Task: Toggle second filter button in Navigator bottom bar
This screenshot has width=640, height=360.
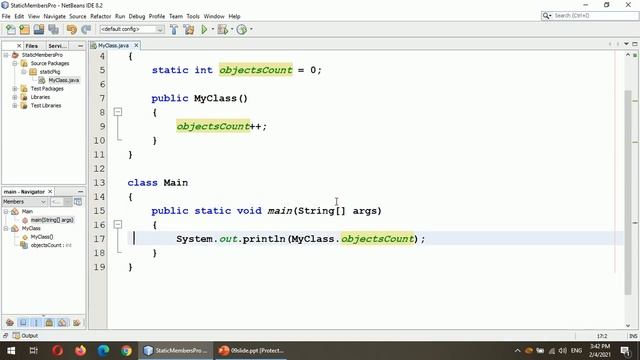Action: point(23,323)
